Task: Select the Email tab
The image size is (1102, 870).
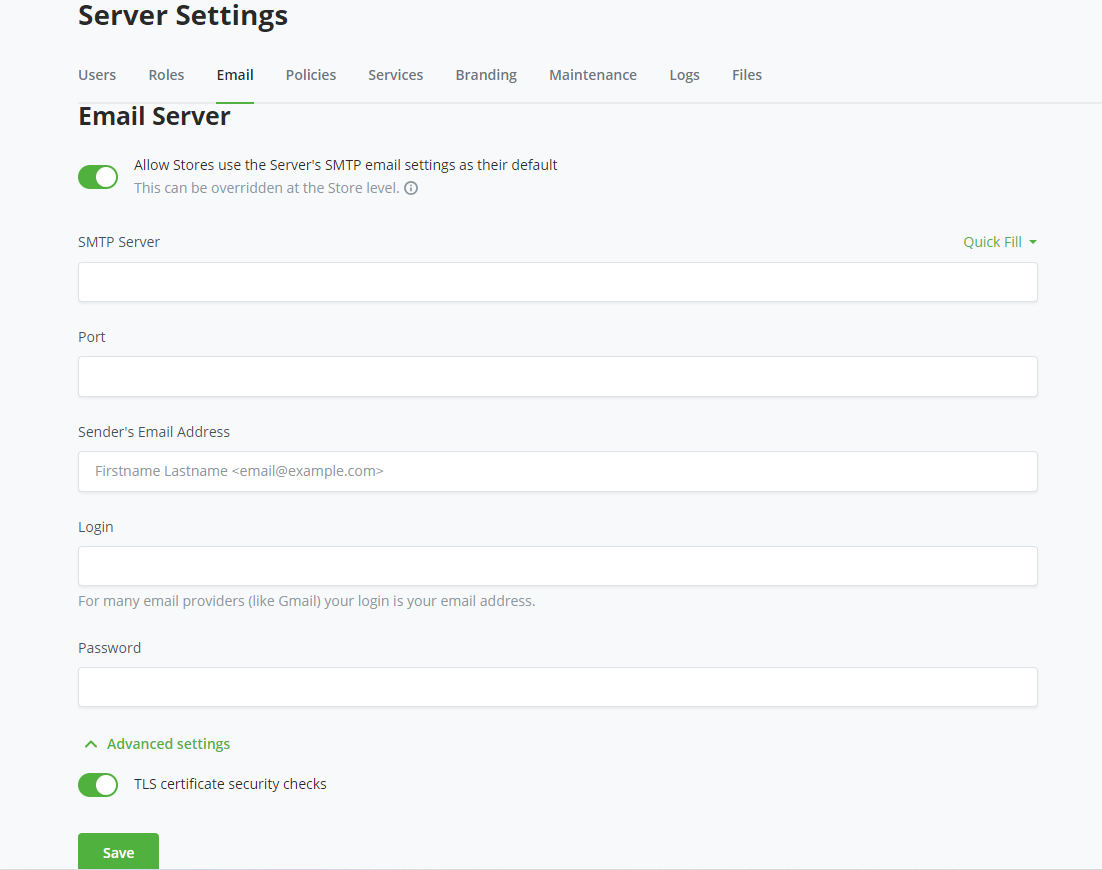Action: pos(235,75)
